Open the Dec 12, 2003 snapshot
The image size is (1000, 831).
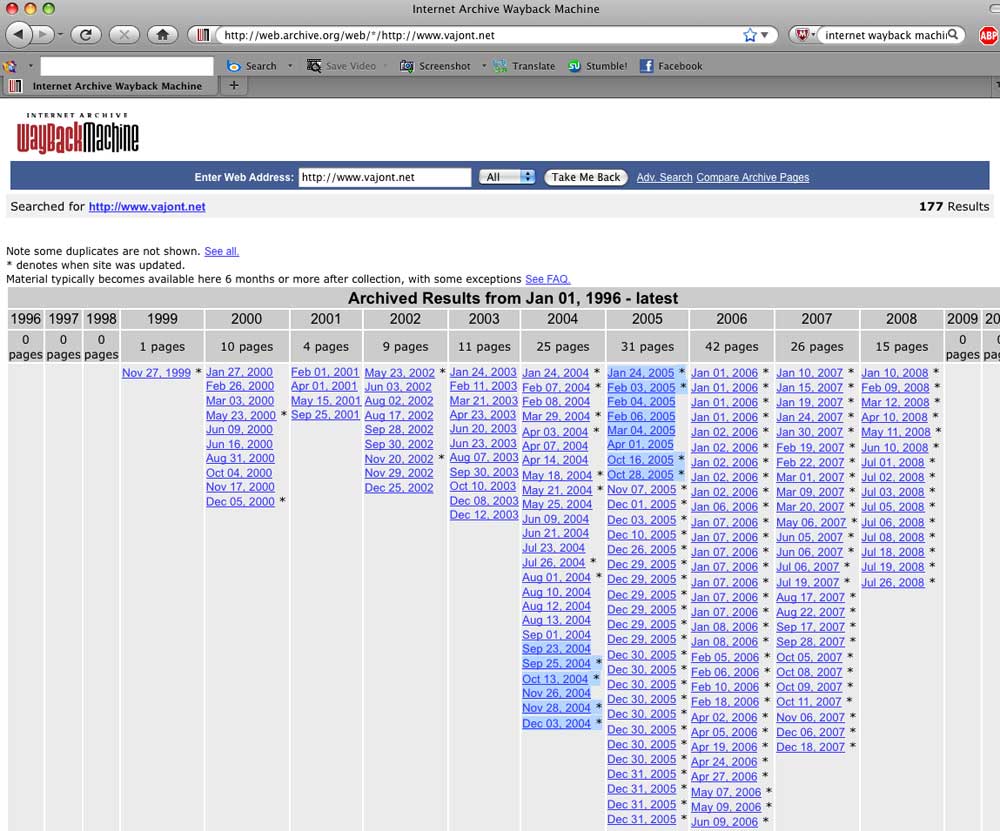click(x=484, y=515)
